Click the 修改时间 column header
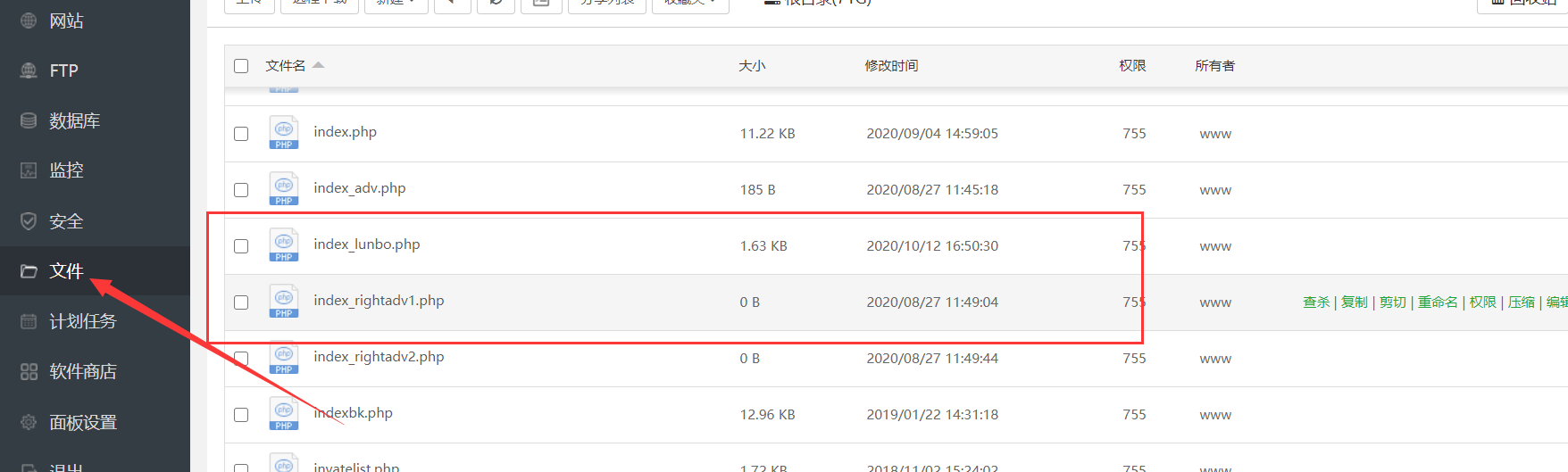 891,66
